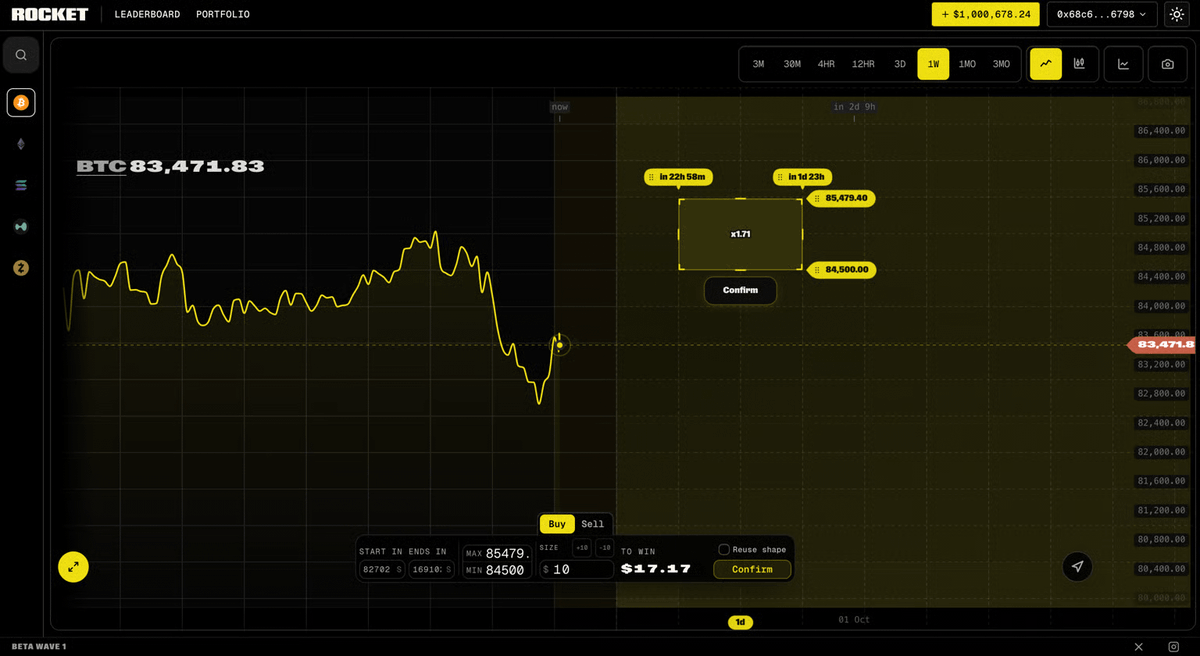Viewport: 1200px width, 656px height.
Task: Open the Instagram link in footer
Action: tap(1174, 647)
